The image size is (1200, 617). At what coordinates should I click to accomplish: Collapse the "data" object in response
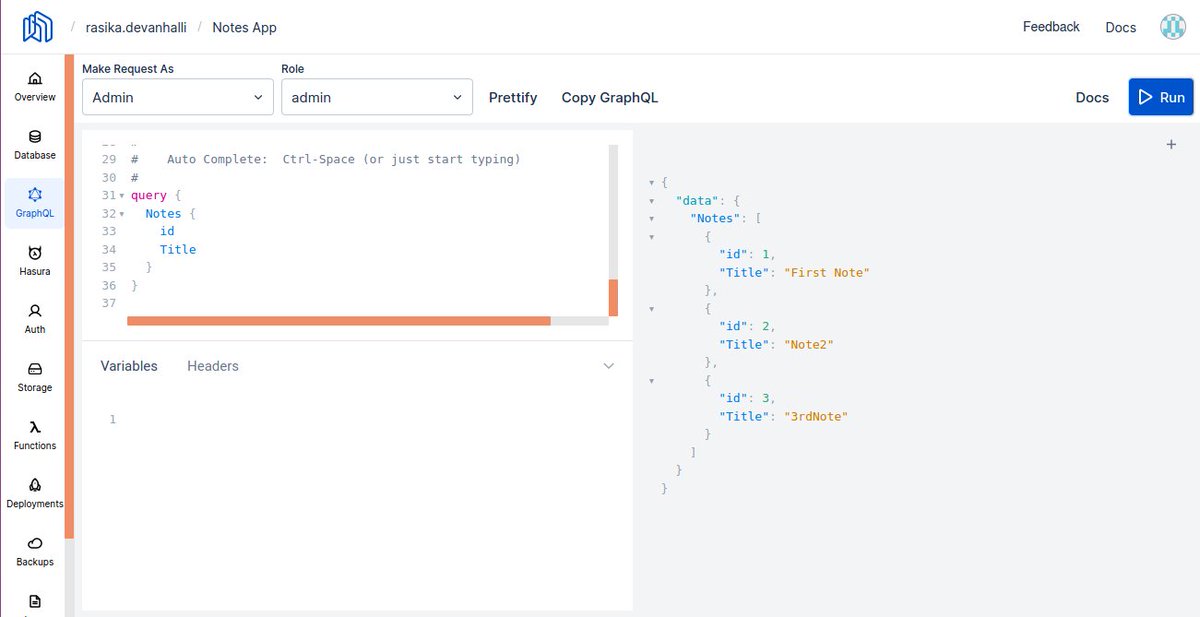(x=652, y=201)
